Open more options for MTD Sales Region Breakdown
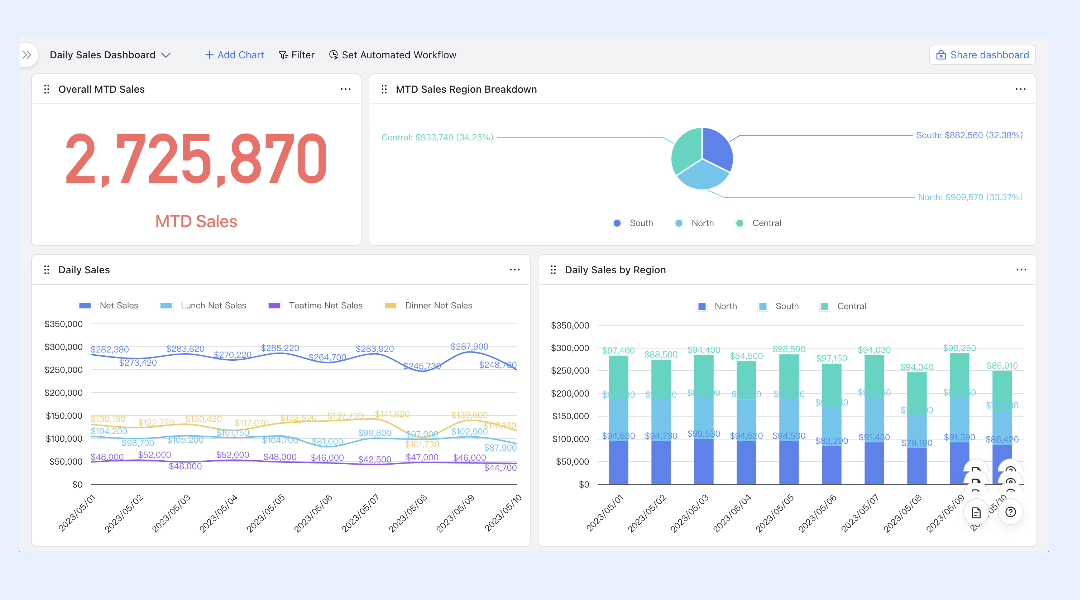This screenshot has width=1080, height=600. [1021, 89]
